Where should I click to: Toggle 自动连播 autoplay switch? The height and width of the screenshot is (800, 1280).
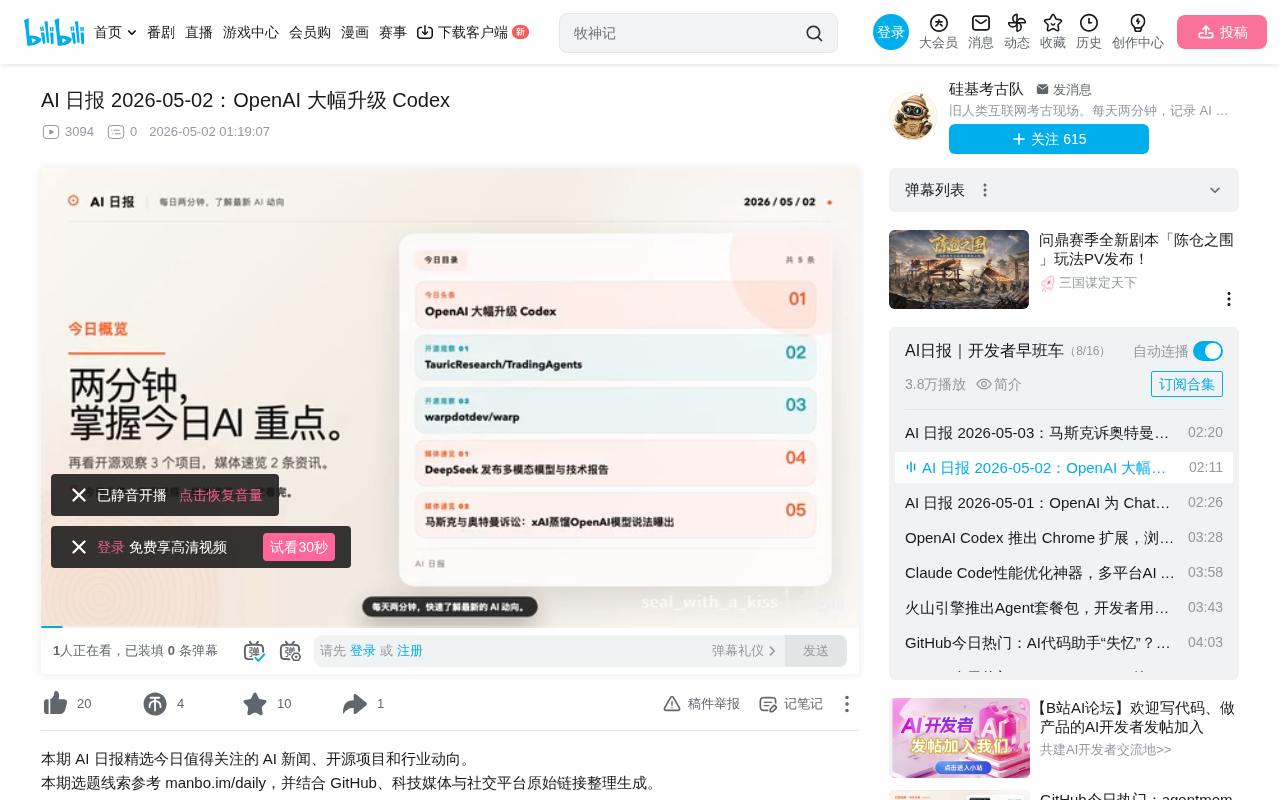point(1208,351)
